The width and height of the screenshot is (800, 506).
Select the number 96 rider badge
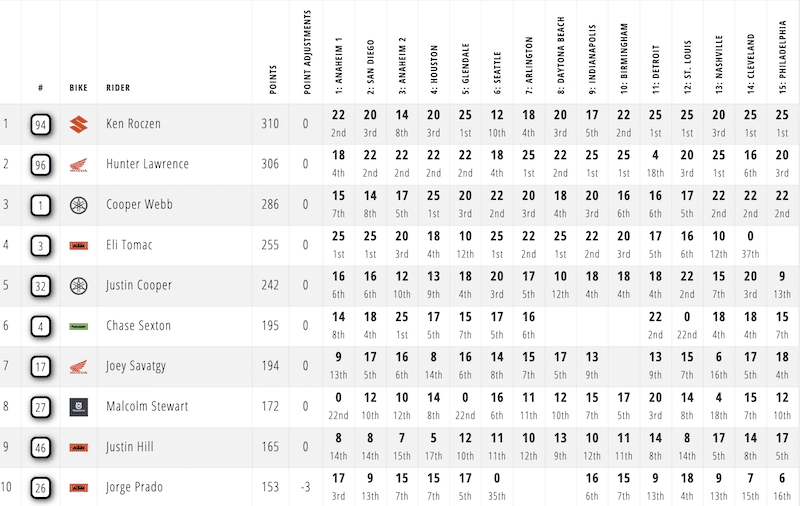click(41, 165)
